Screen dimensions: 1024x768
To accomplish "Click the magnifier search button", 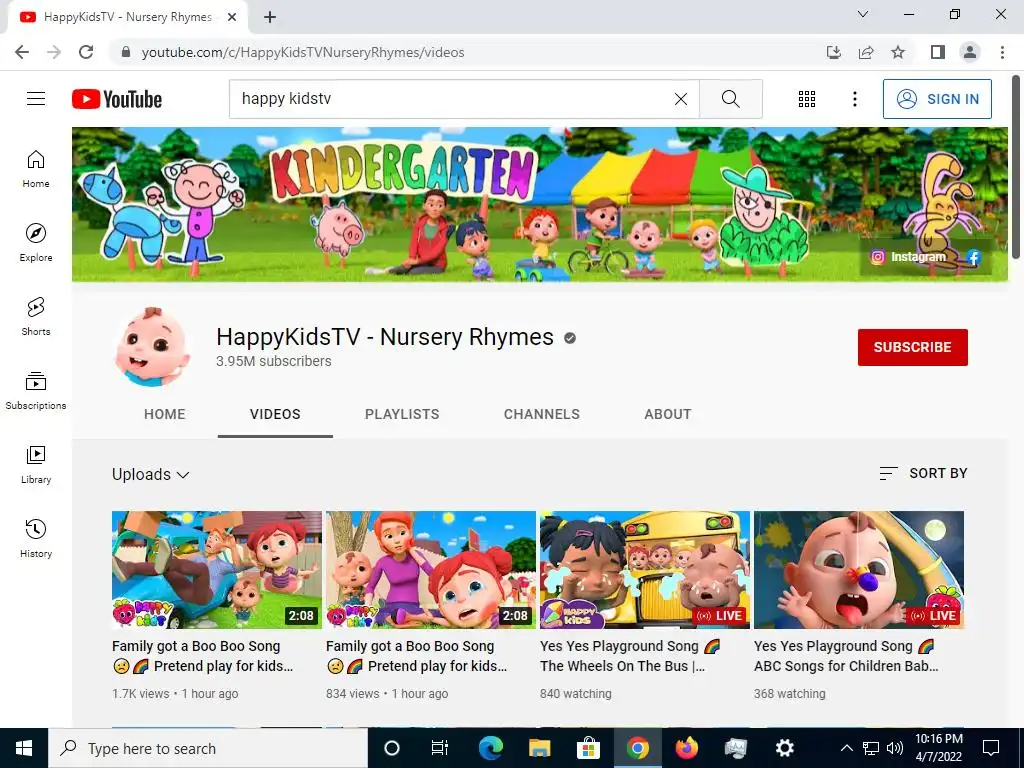I will click(x=731, y=99).
